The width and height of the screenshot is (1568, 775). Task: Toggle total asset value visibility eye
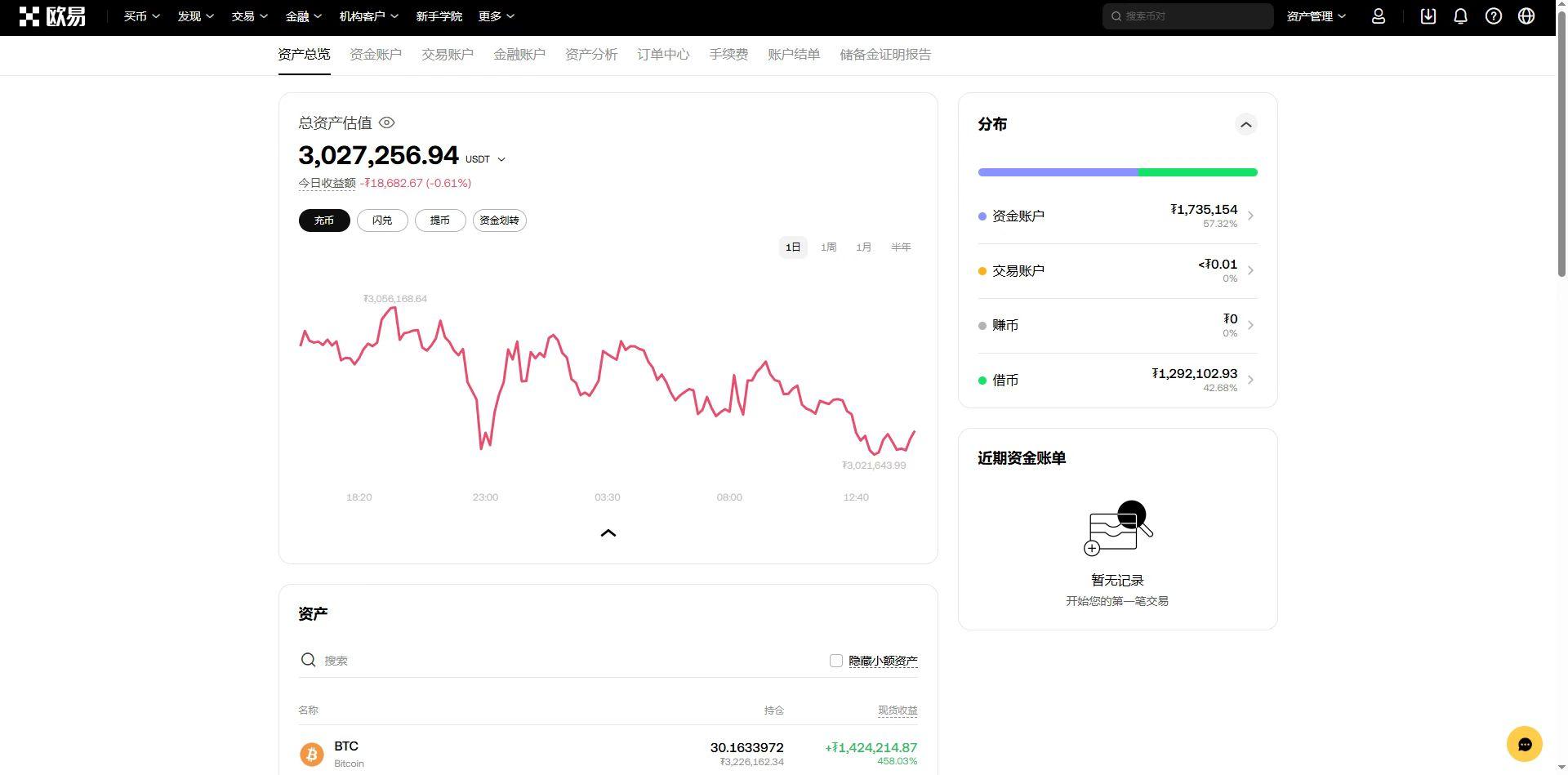(x=387, y=122)
